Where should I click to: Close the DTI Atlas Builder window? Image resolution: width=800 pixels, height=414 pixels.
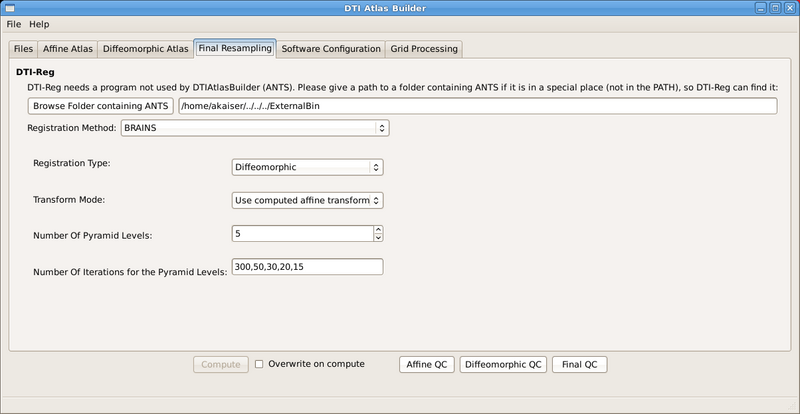[789, 8]
